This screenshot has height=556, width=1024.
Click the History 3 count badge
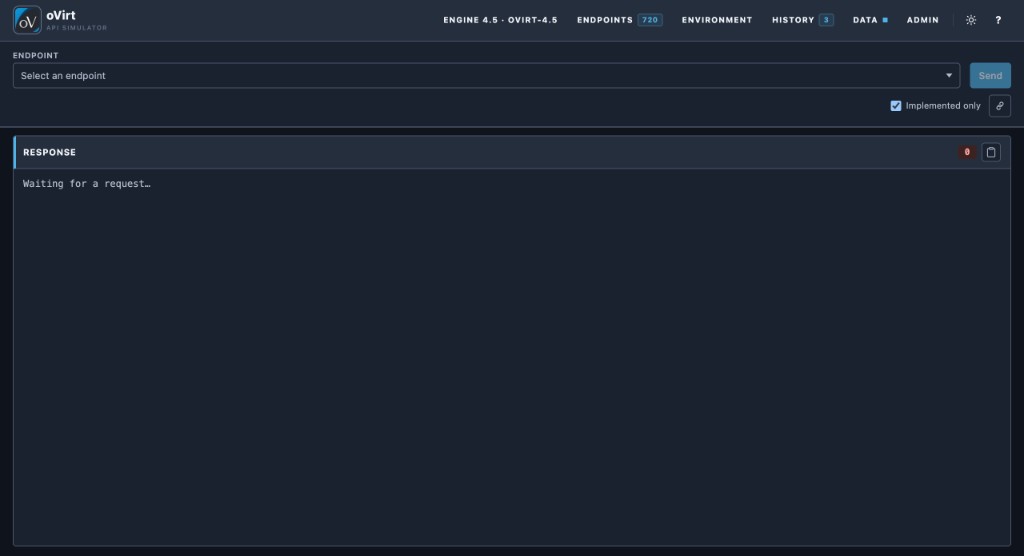826,20
